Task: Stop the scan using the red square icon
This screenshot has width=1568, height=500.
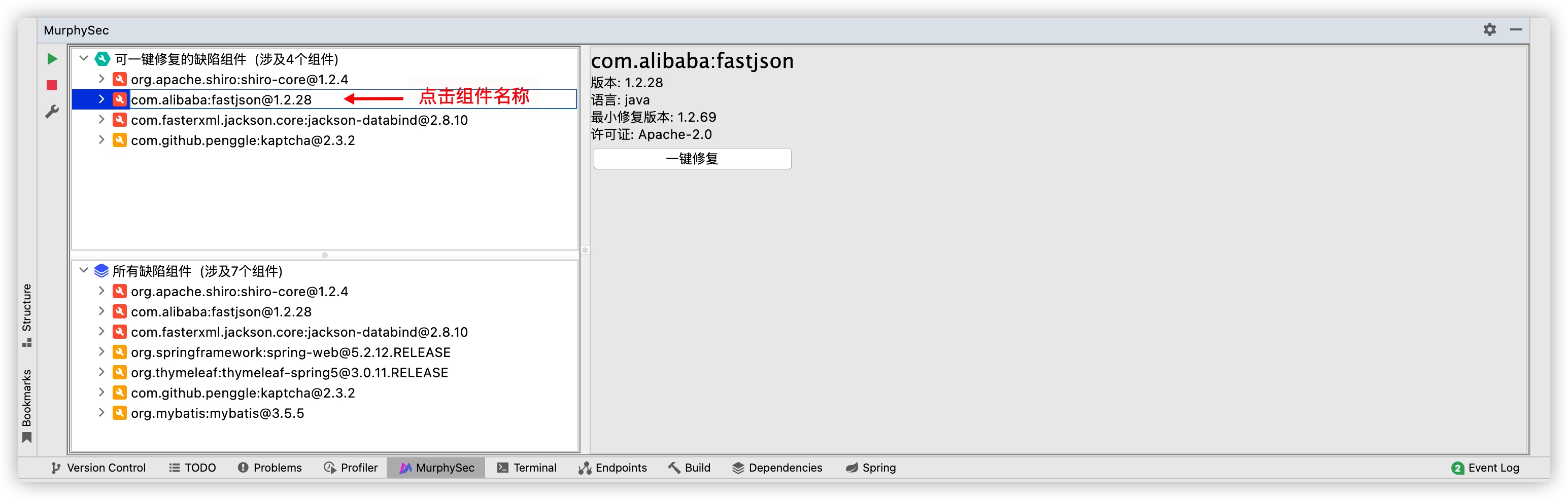Action: click(x=52, y=85)
